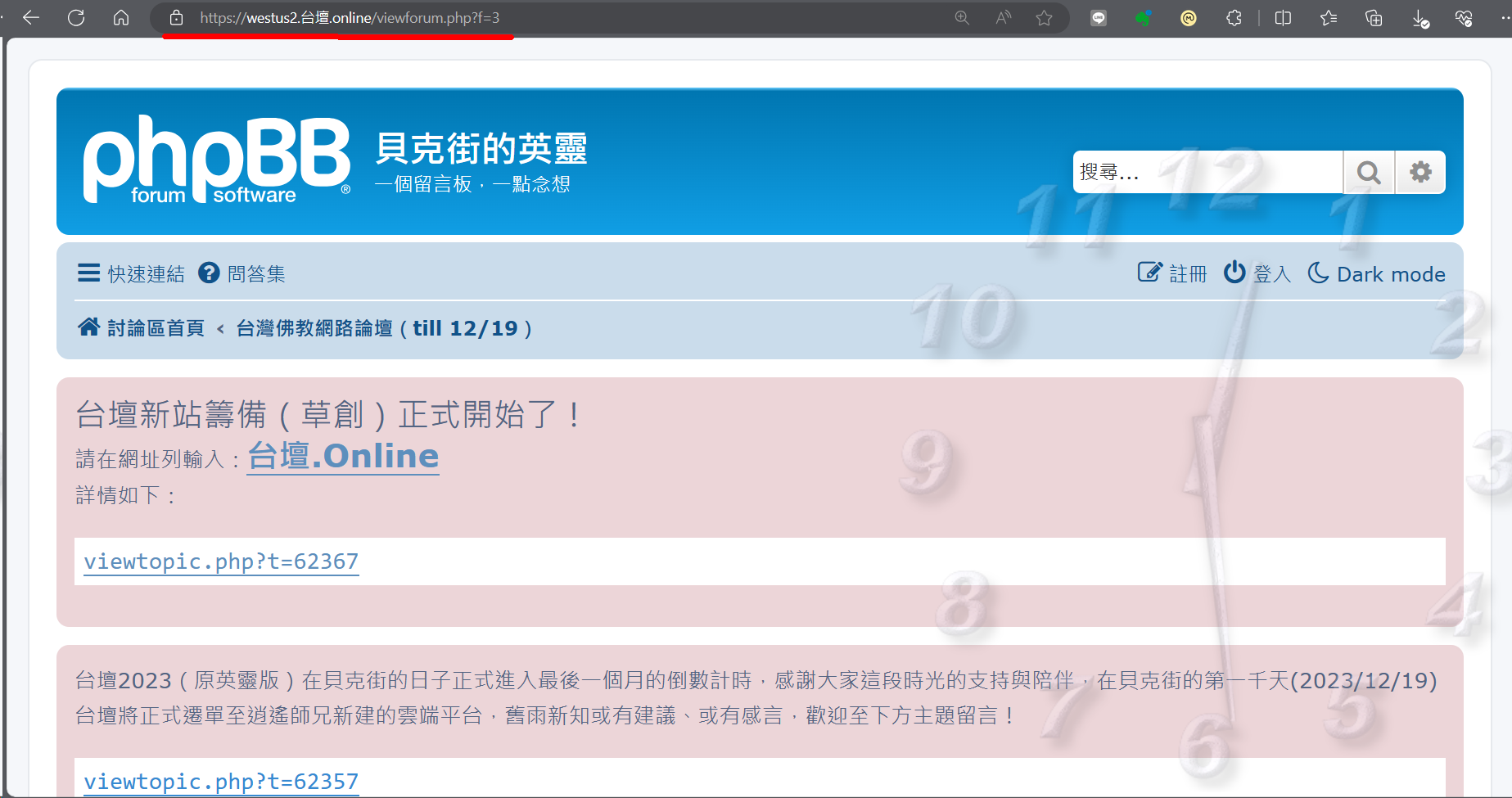
Task: Click the 一個留言板，一點念想 site tagline
Action: click(x=472, y=184)
